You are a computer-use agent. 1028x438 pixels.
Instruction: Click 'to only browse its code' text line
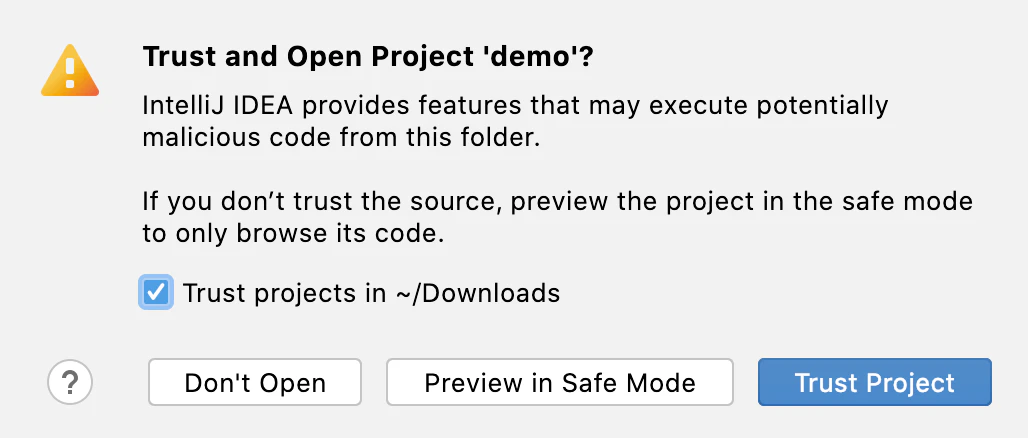[x=293, y=234]
